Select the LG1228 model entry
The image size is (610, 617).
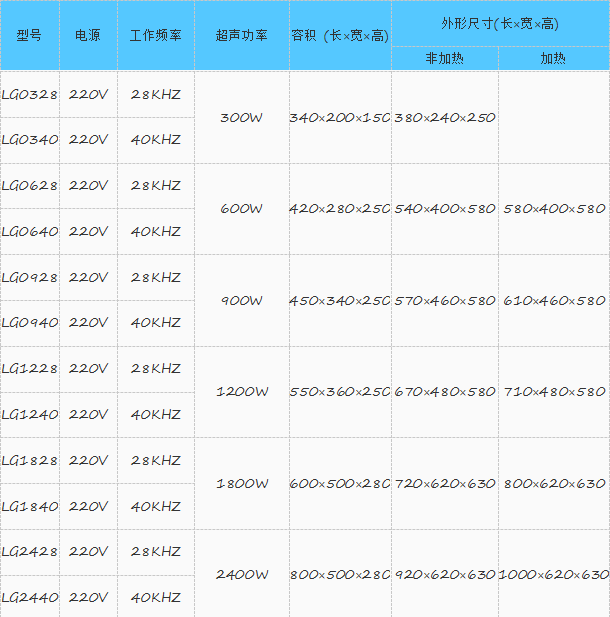click(30, 369)
